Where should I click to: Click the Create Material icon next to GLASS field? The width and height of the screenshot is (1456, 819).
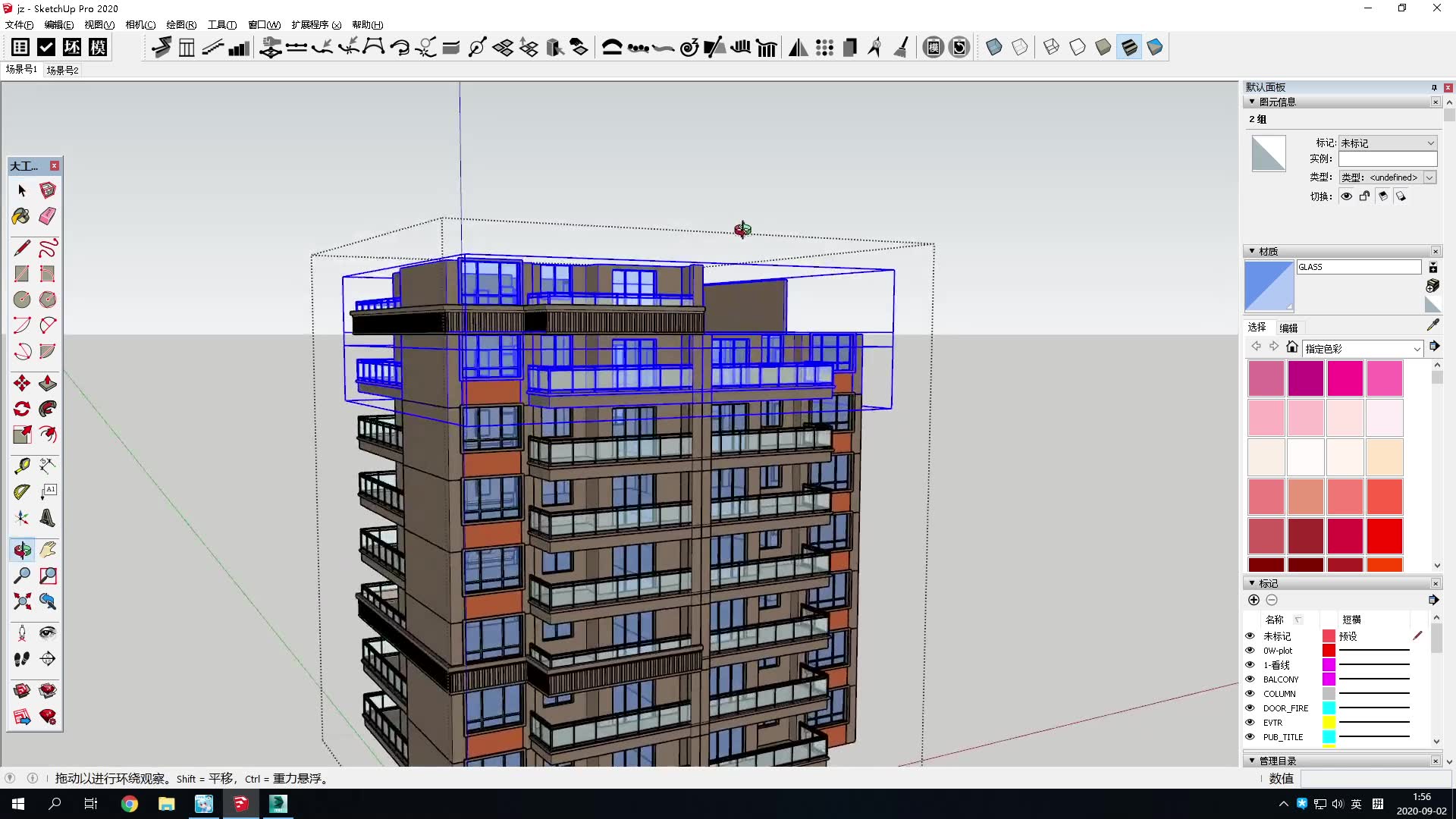1433,268
